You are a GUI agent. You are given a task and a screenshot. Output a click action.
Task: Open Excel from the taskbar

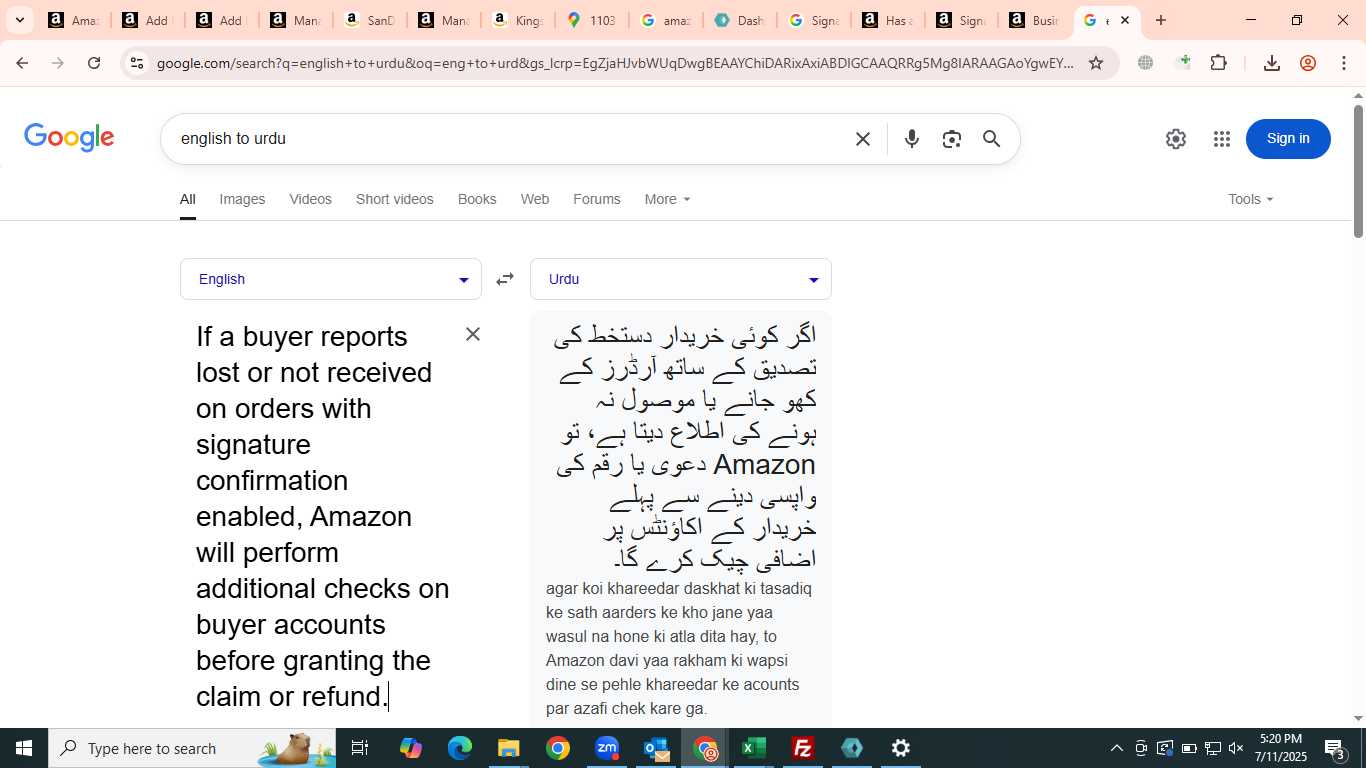point(754,748)
